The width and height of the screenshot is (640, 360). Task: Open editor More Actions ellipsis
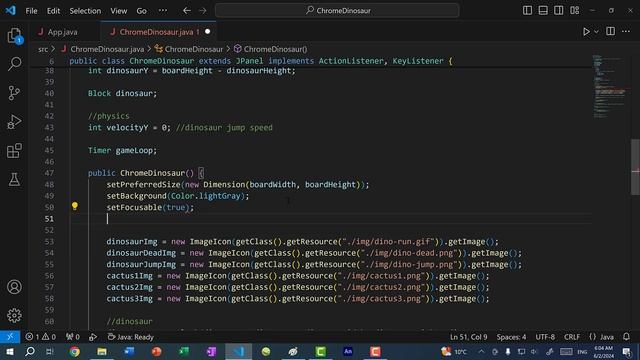(626, 31)
